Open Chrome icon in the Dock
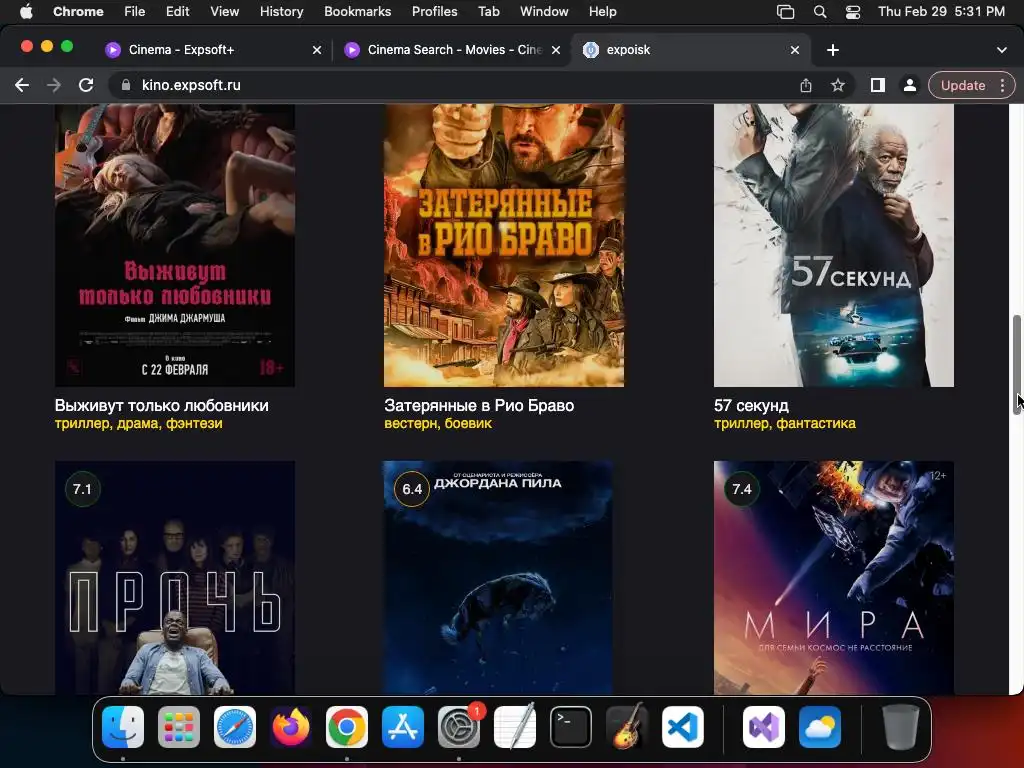This screenshot has height=768, width=1024. [347, 727]
